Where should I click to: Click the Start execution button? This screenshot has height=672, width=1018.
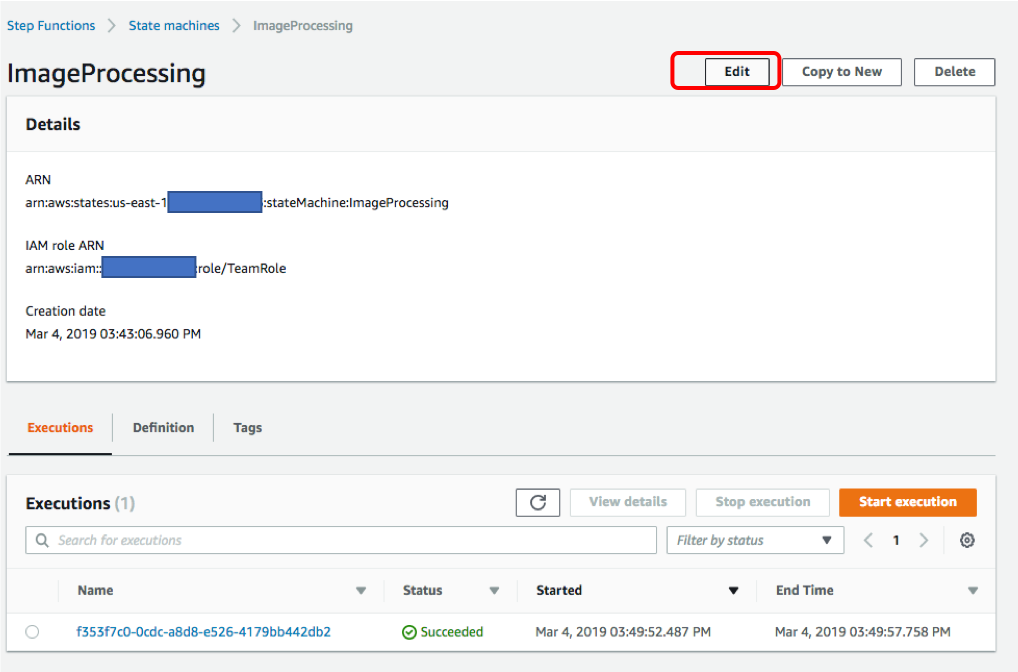point(908,503)
